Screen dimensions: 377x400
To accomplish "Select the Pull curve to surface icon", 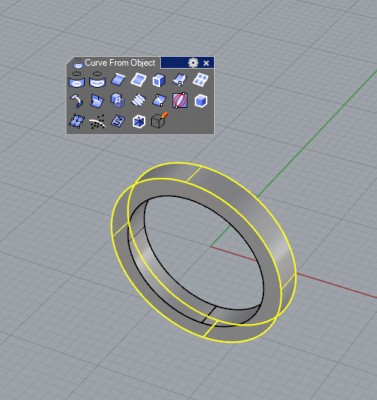I will 97,80.
